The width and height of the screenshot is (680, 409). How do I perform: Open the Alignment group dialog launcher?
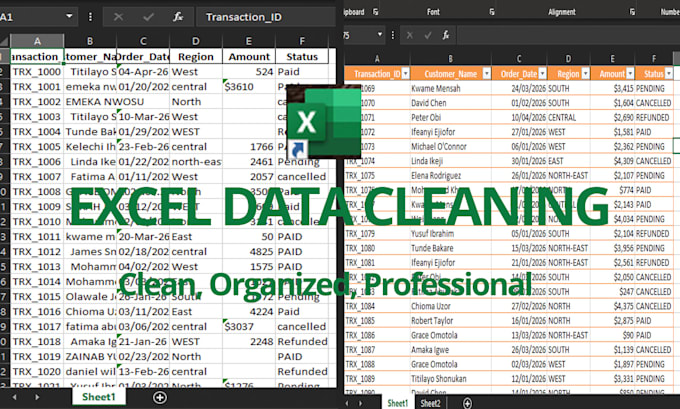coord(632,12)
